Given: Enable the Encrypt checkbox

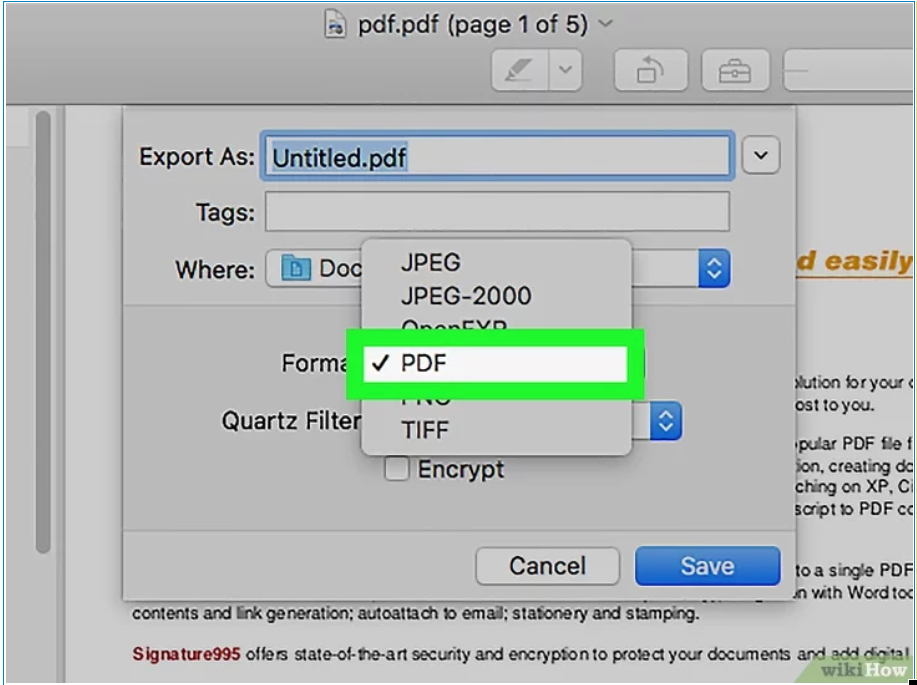Looking at the screenshot, I should point(397,469).
